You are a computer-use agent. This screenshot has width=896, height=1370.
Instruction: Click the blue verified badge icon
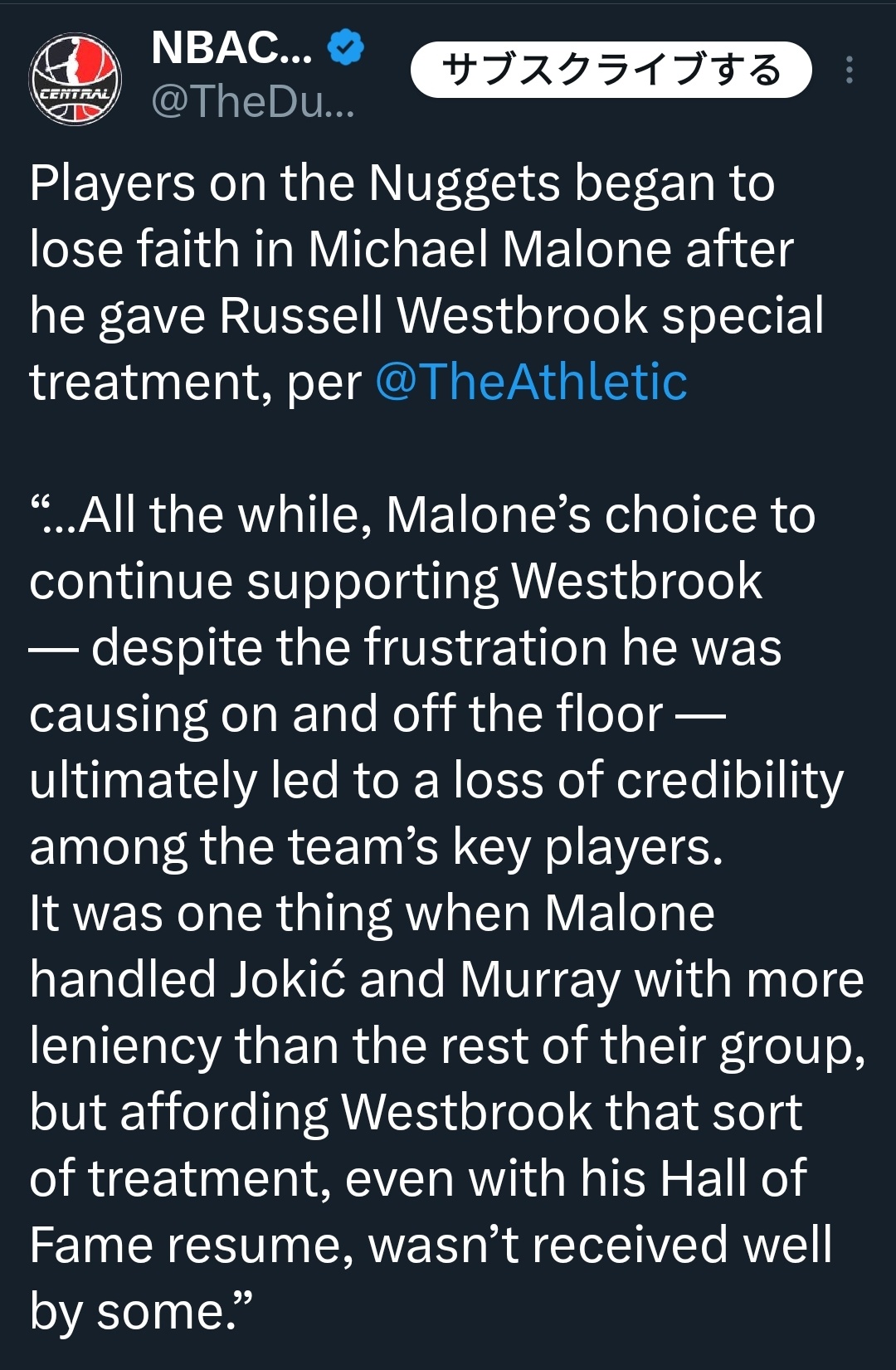tap(346, 46)
